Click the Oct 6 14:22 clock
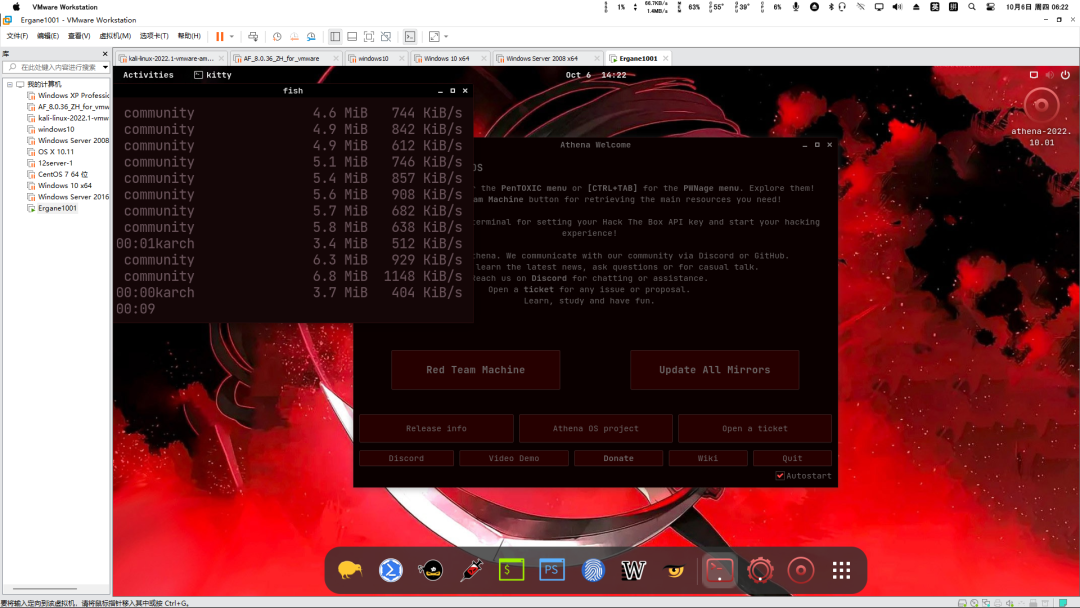Viewport: 1080px width, 608px height. point(596,75)
